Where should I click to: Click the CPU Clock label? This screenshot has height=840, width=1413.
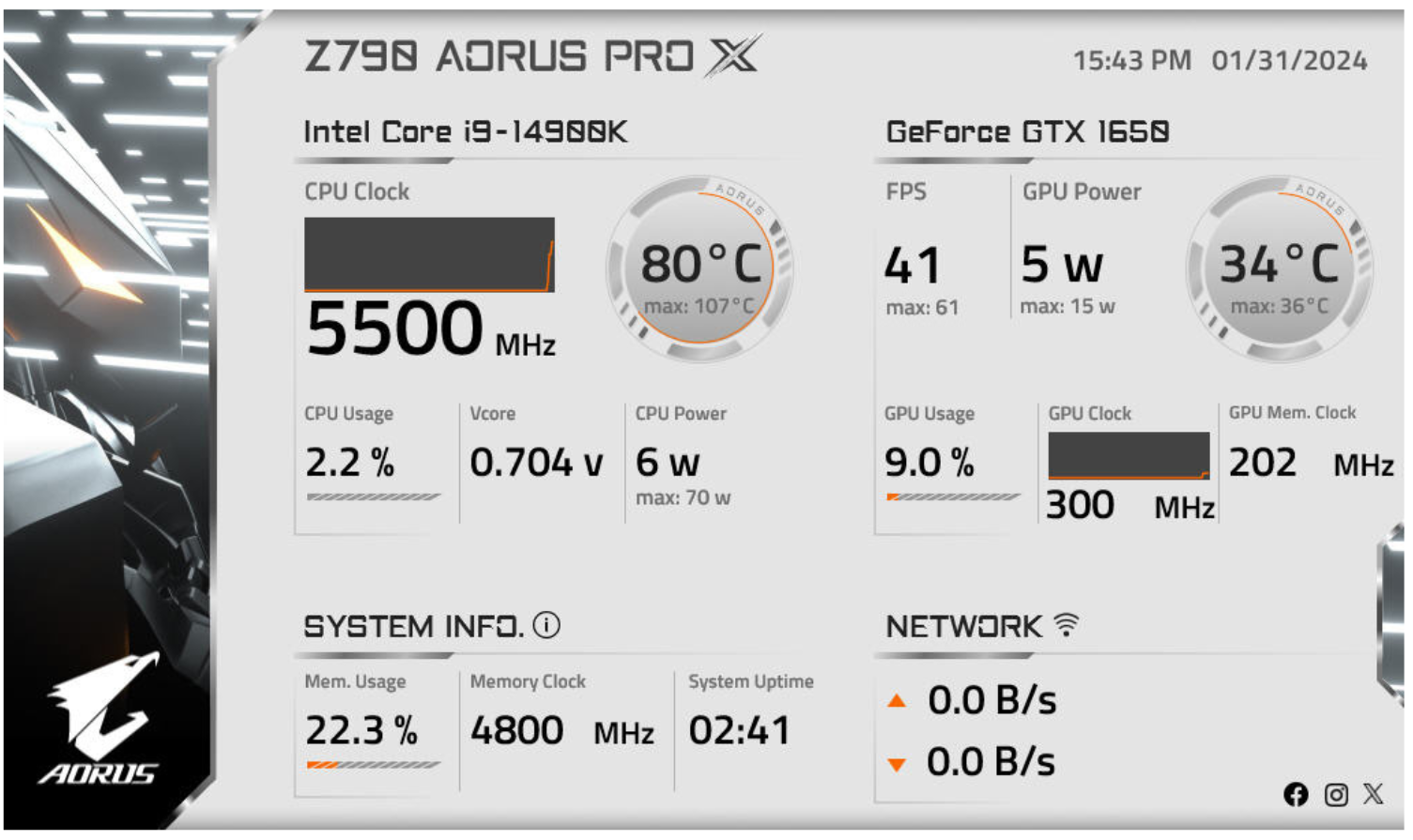pyautogui.click(x=357, y=191)
